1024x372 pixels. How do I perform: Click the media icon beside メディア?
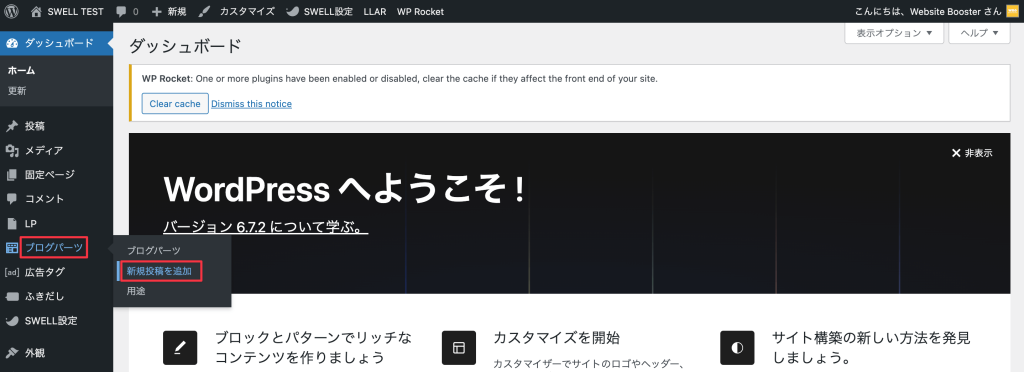pos(12,151)
